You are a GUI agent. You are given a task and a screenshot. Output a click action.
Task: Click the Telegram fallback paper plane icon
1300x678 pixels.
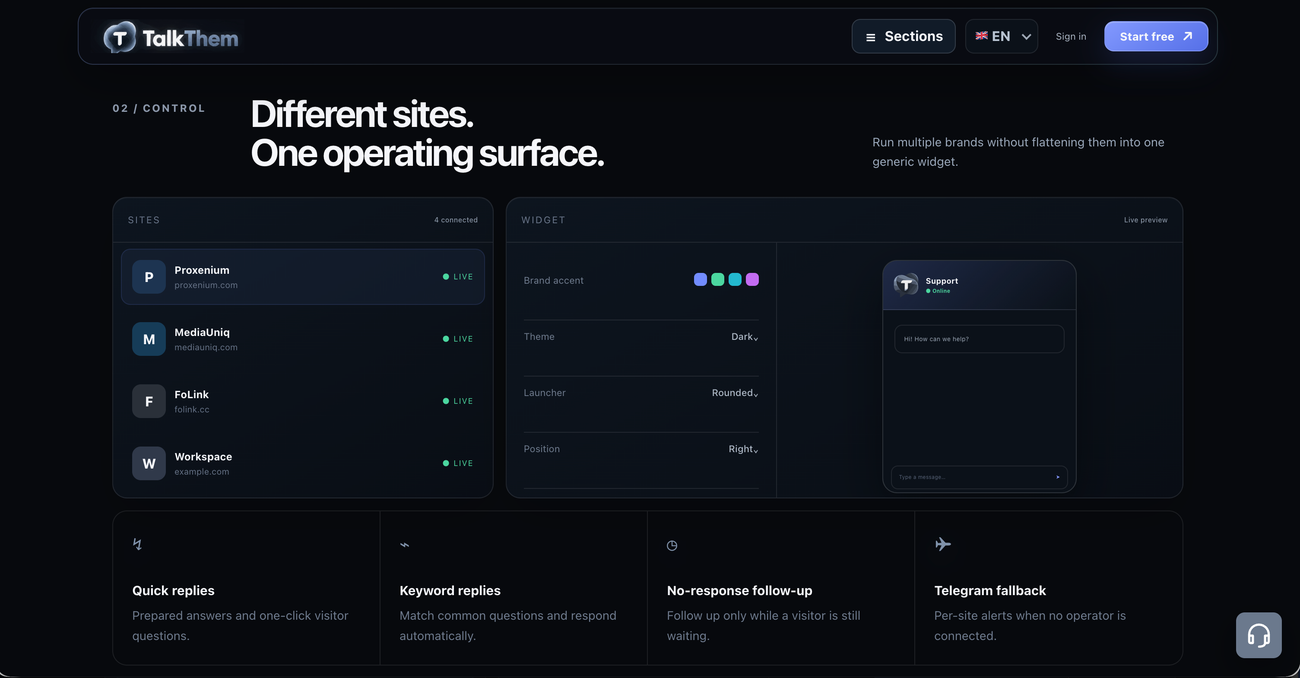[x=943, y=544]
